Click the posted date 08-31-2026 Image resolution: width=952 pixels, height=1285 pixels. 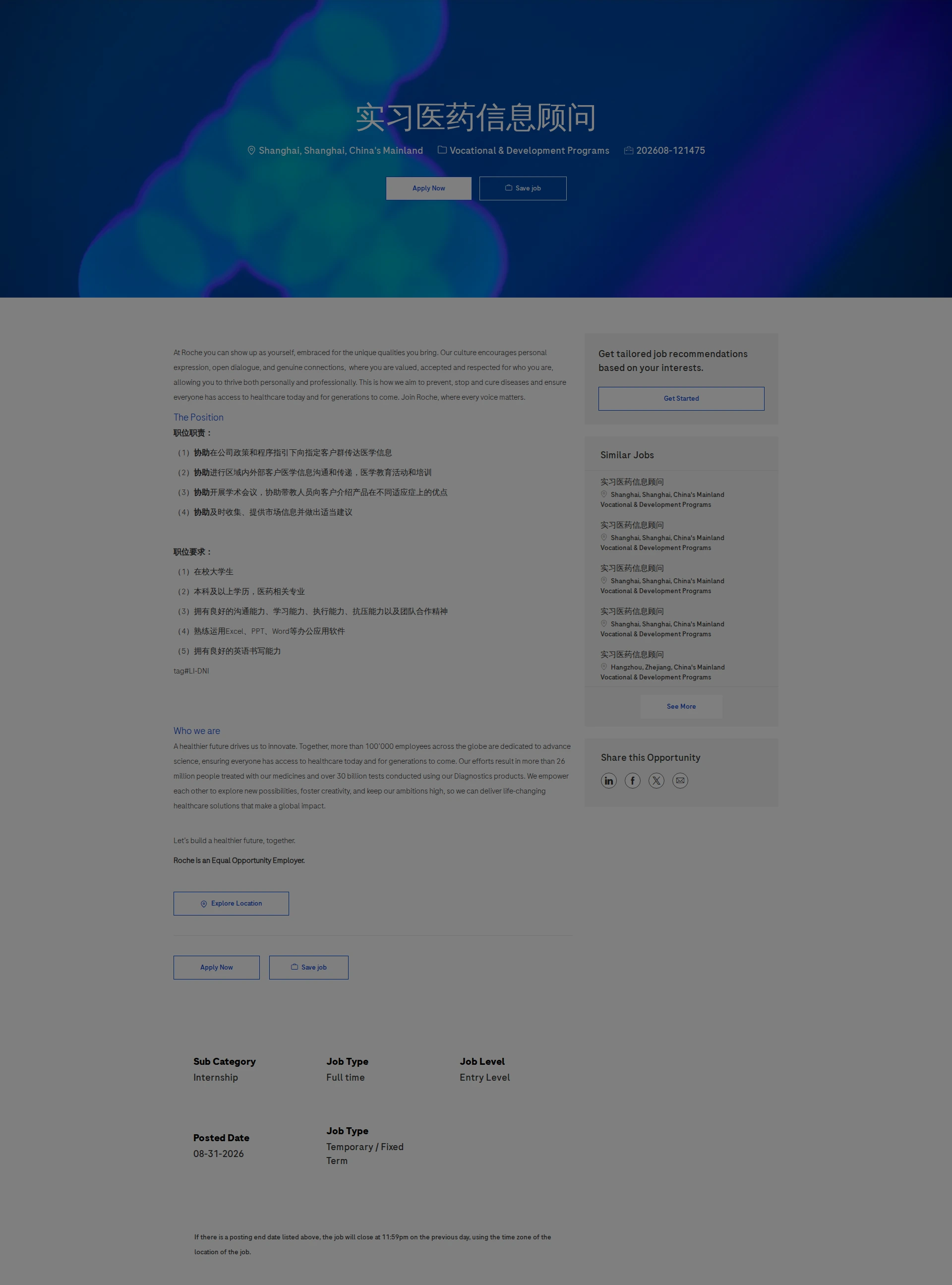point(218,1154)
